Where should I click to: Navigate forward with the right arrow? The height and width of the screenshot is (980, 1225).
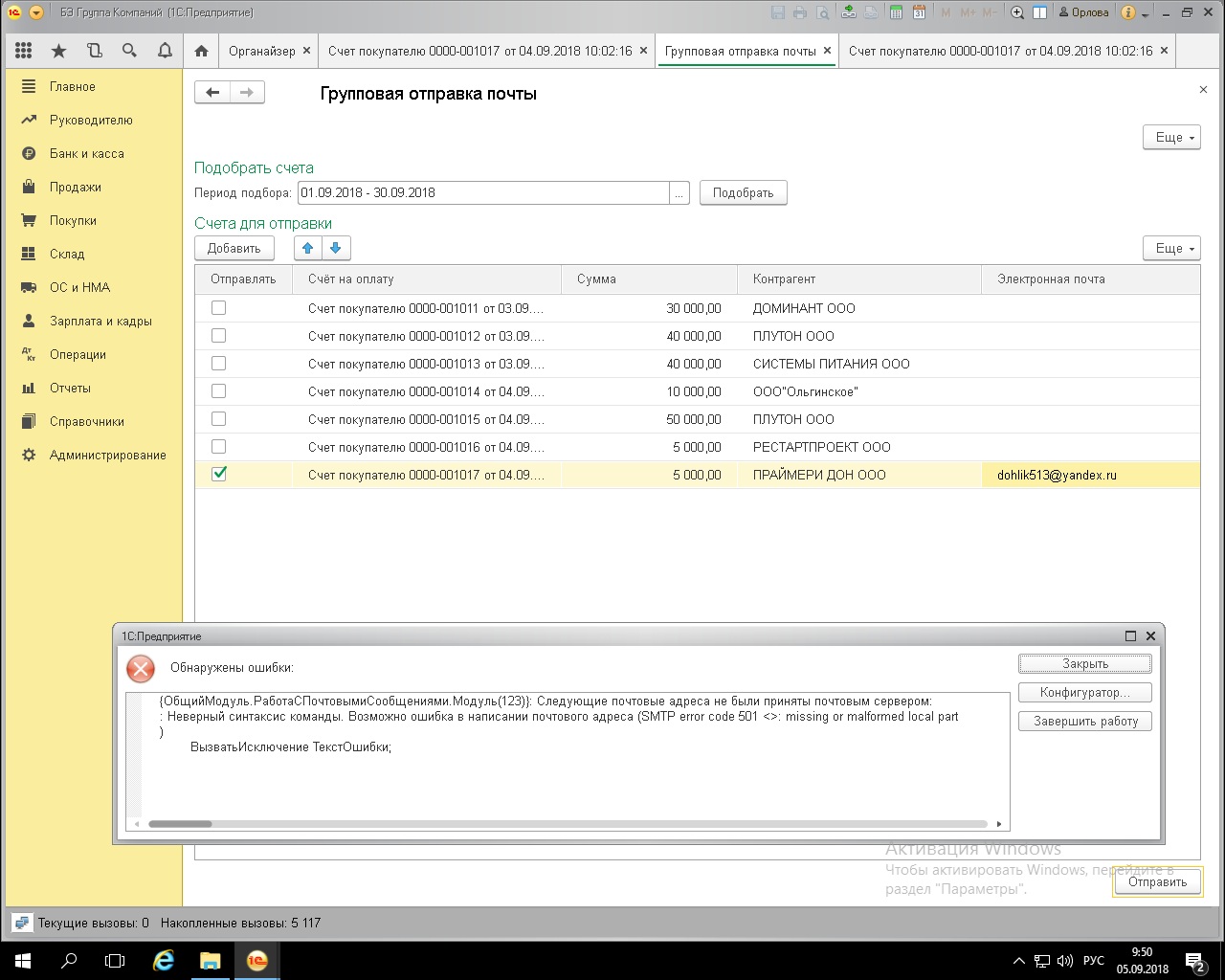pyautogui.click(x=247, y=93)
